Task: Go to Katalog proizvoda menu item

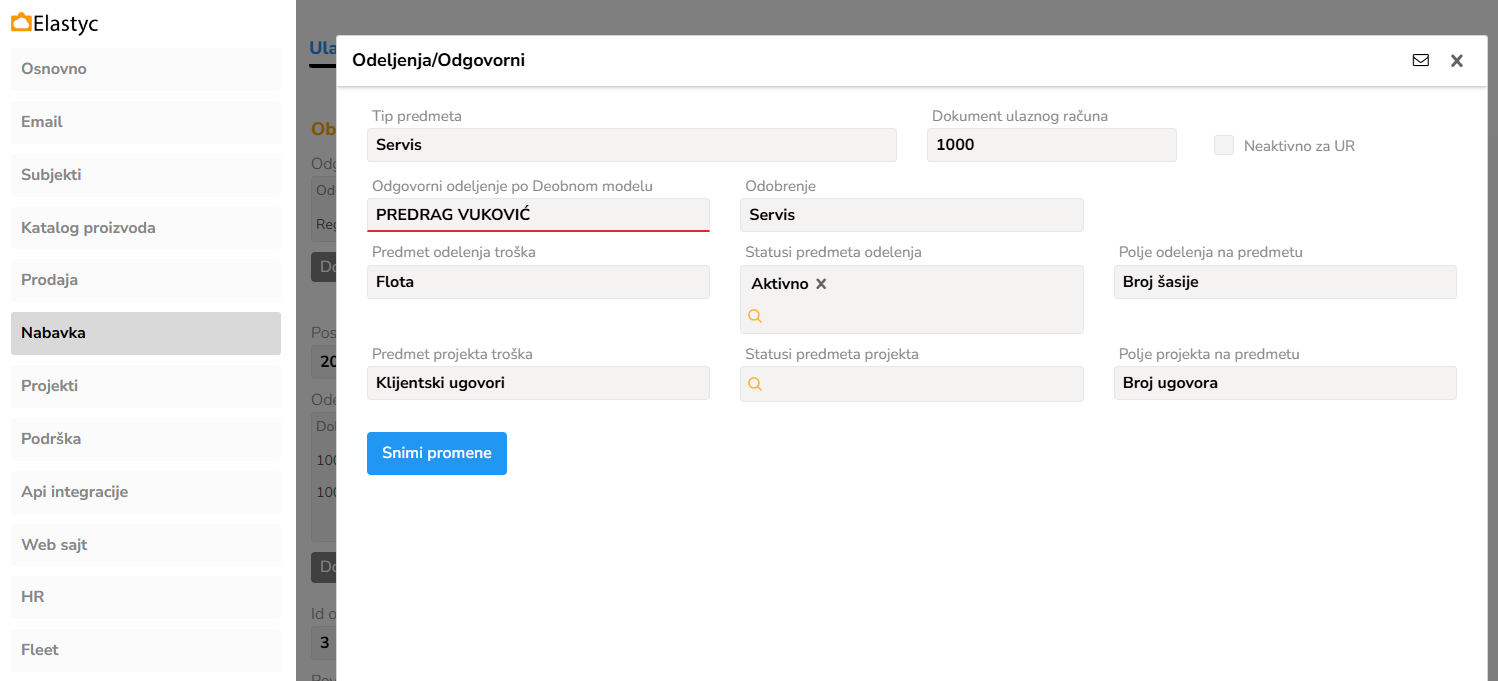Action: pyautogui.click(x=146, y=228)
